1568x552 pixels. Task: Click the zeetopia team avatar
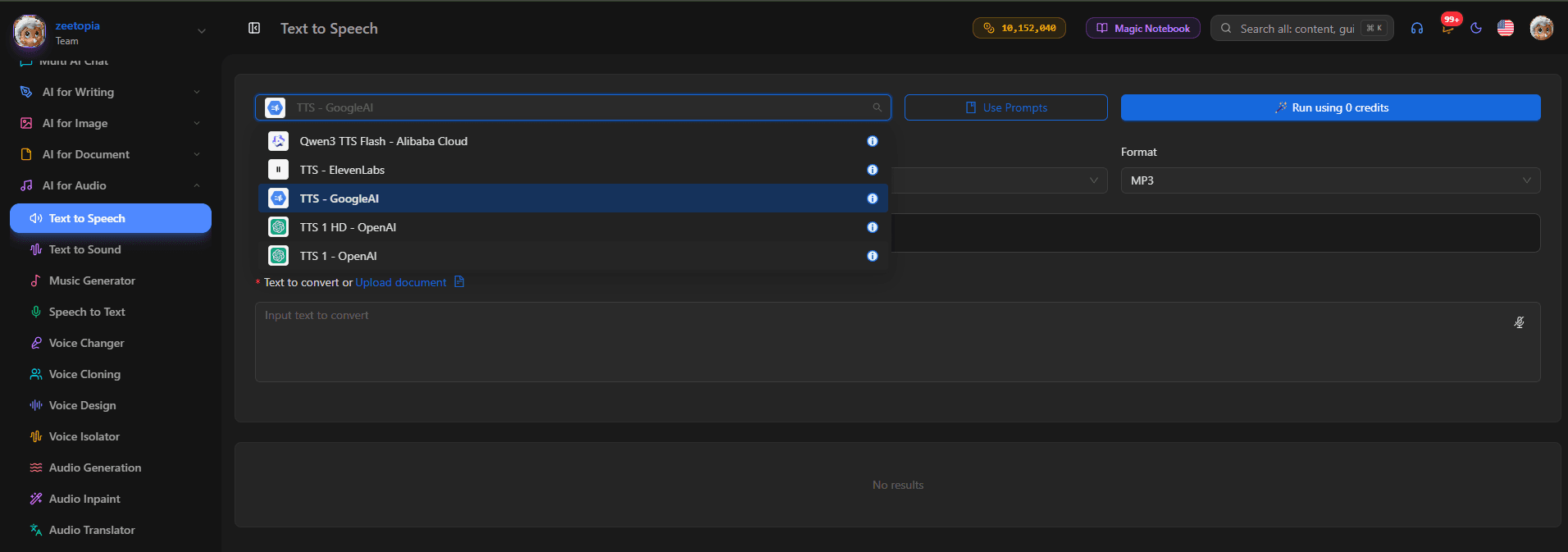(x=30, y=31)
